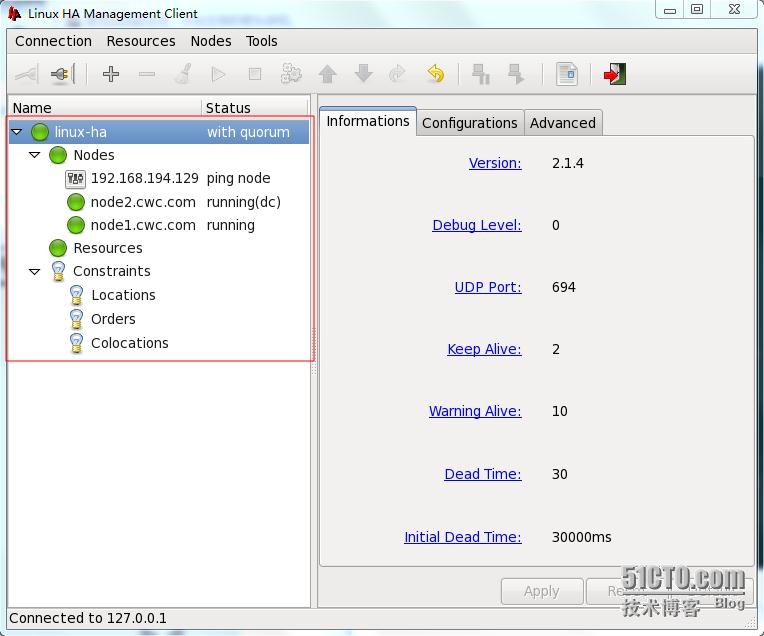Click the 'running(dc)' status text
Viewport: 764px width, 636px height.
tap(244, 202)
